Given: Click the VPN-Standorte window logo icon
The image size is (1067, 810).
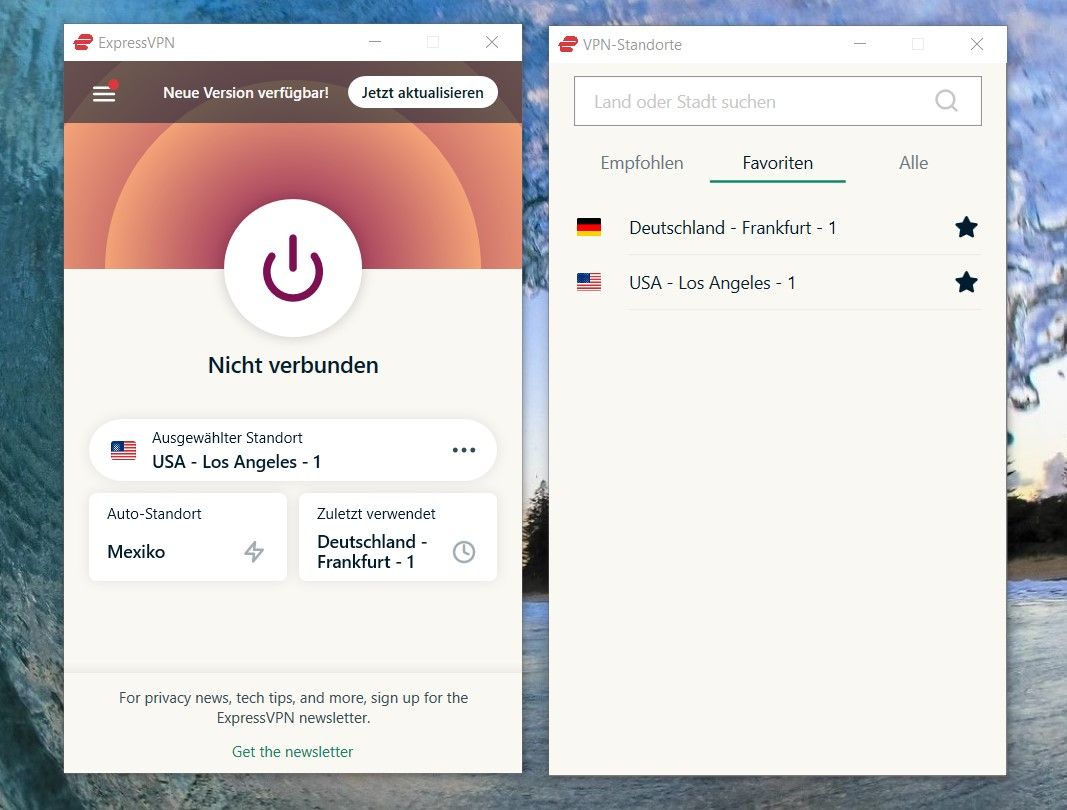Looking at the screenshot, I should tap(568, 45).
